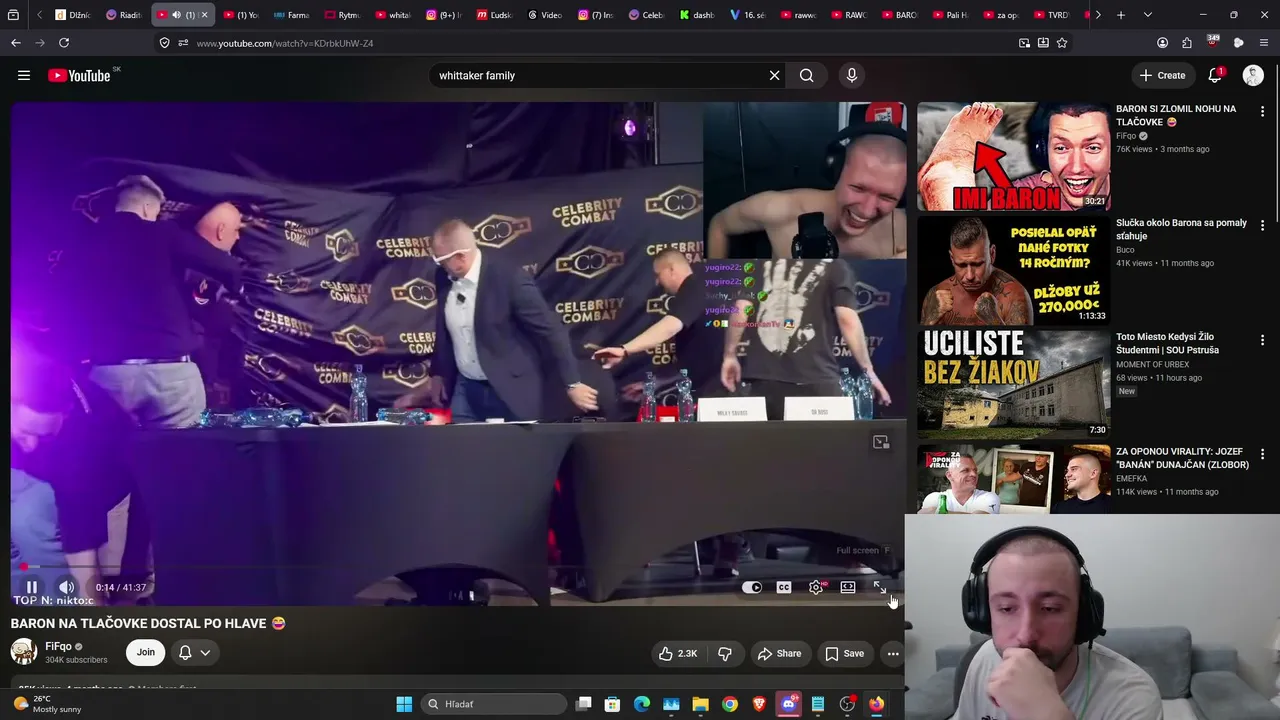Close the active YouTube tab
The width and height of the screenshot is (1280, 720).
coord(204,15)
